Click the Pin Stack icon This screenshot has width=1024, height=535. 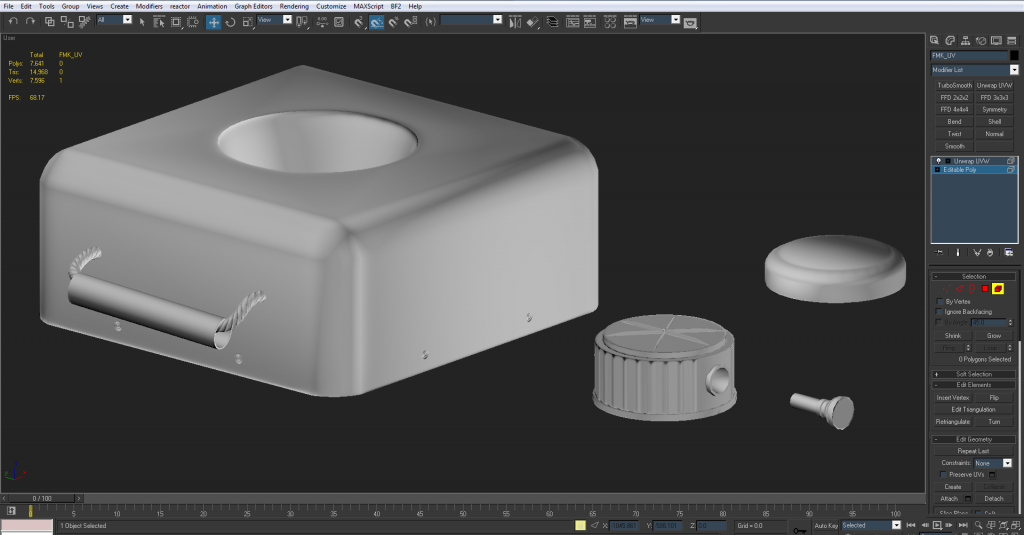point(939,252)
